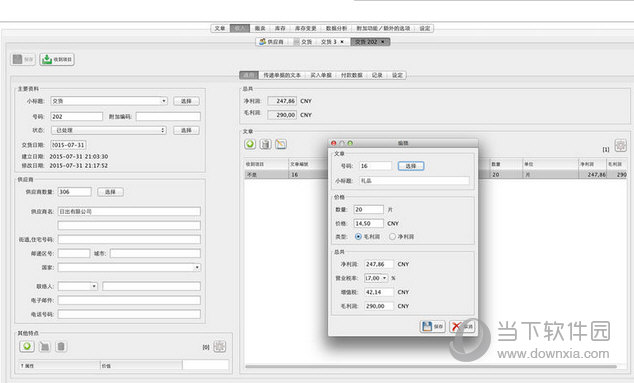Viewport: 634px width, 383px height.
Task: Click the disabled save icon in top toolbar
Action: pos(23,59)
